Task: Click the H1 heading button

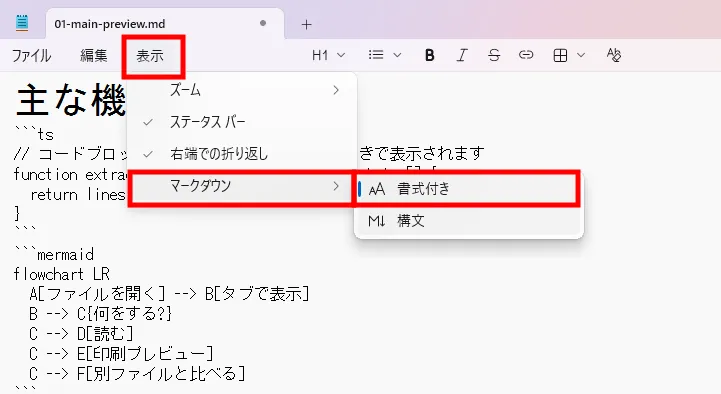Action: [x=320, y=56]
